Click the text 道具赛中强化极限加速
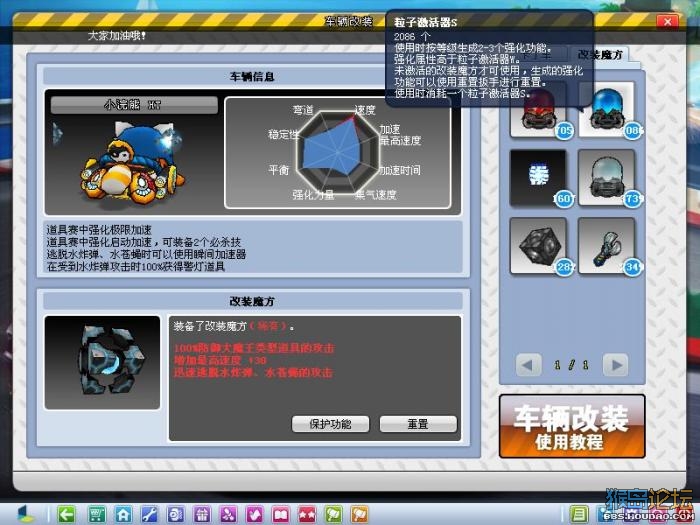 (x=99, y=230)
